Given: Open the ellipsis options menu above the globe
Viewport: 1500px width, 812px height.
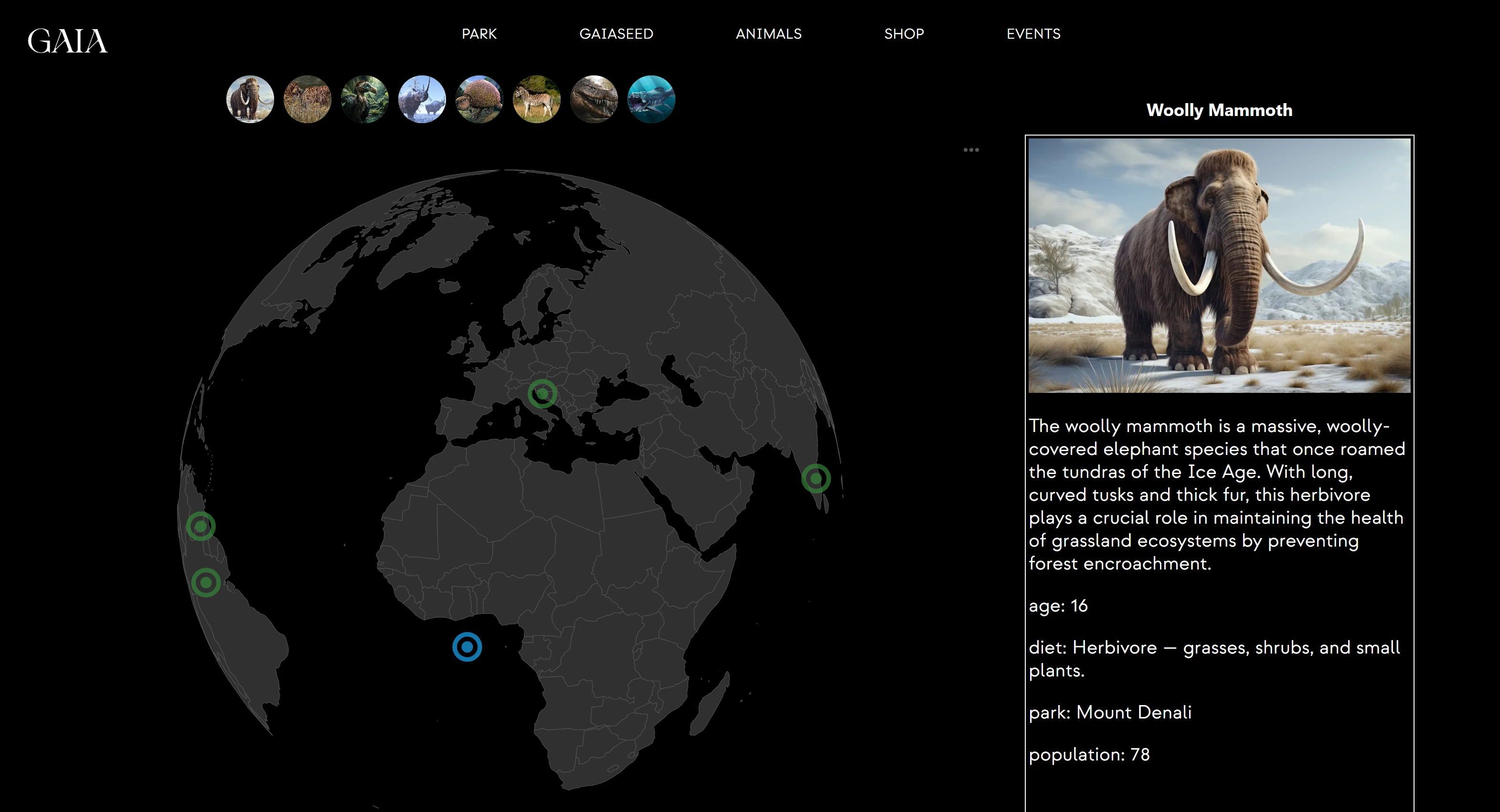Looking at the screenshot, I should pyautogui.click(x=971, y=149).
